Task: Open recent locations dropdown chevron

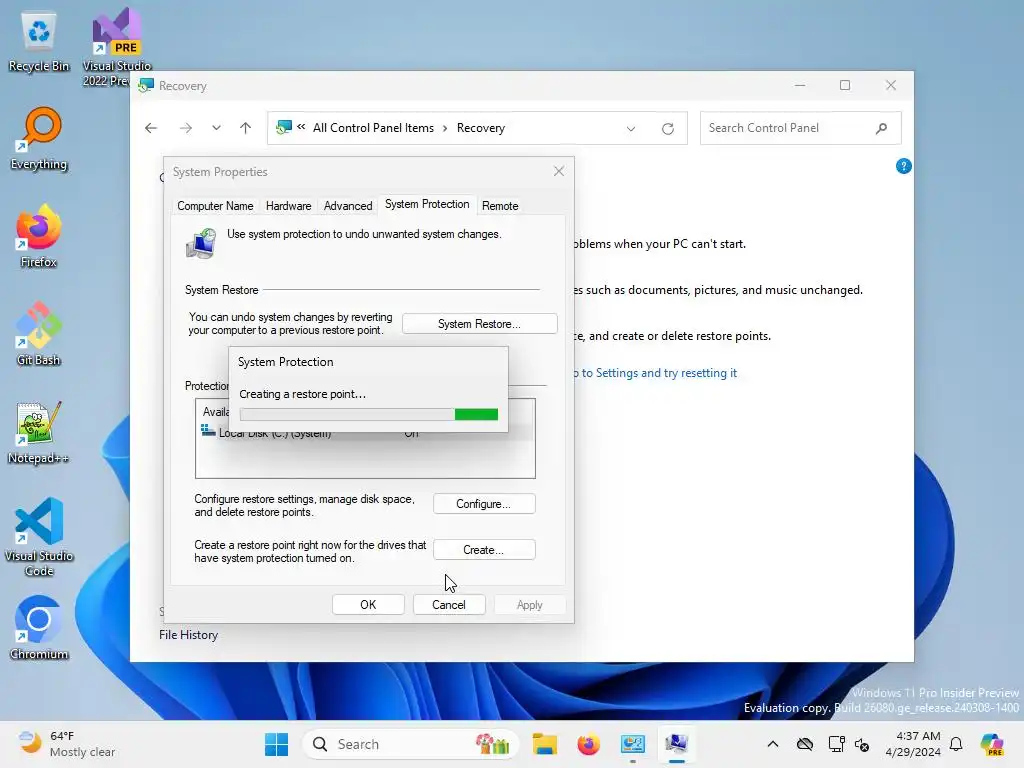Action: pyautogui.click(x=216, y=128)
